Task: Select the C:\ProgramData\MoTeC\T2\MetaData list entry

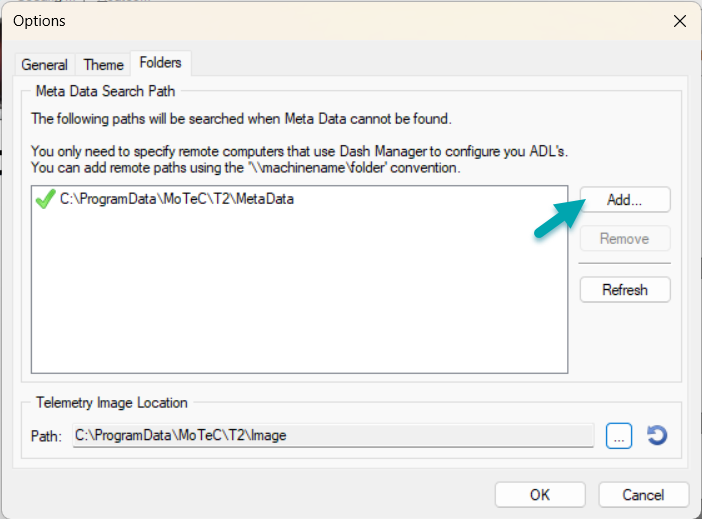Action: (x=177, y=199)
